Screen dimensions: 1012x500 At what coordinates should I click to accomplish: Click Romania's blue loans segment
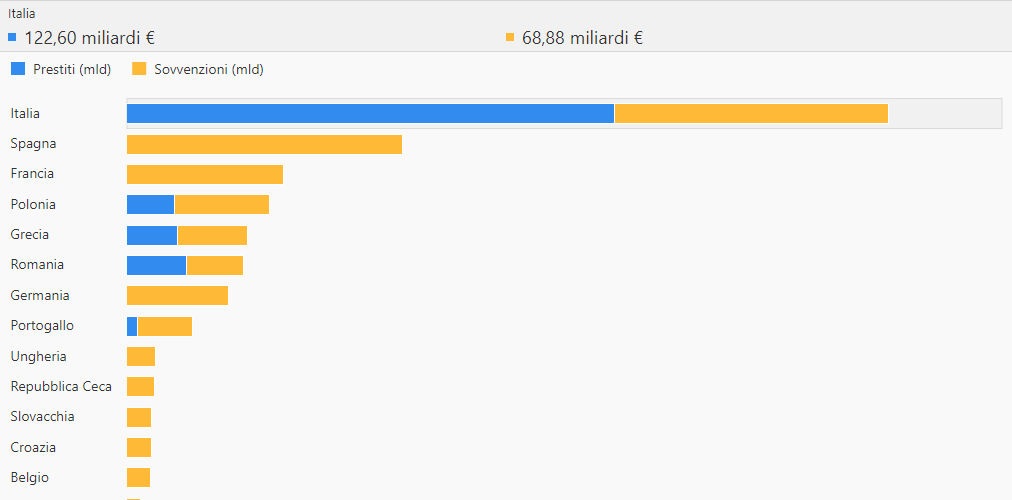(x=156, y=266)
